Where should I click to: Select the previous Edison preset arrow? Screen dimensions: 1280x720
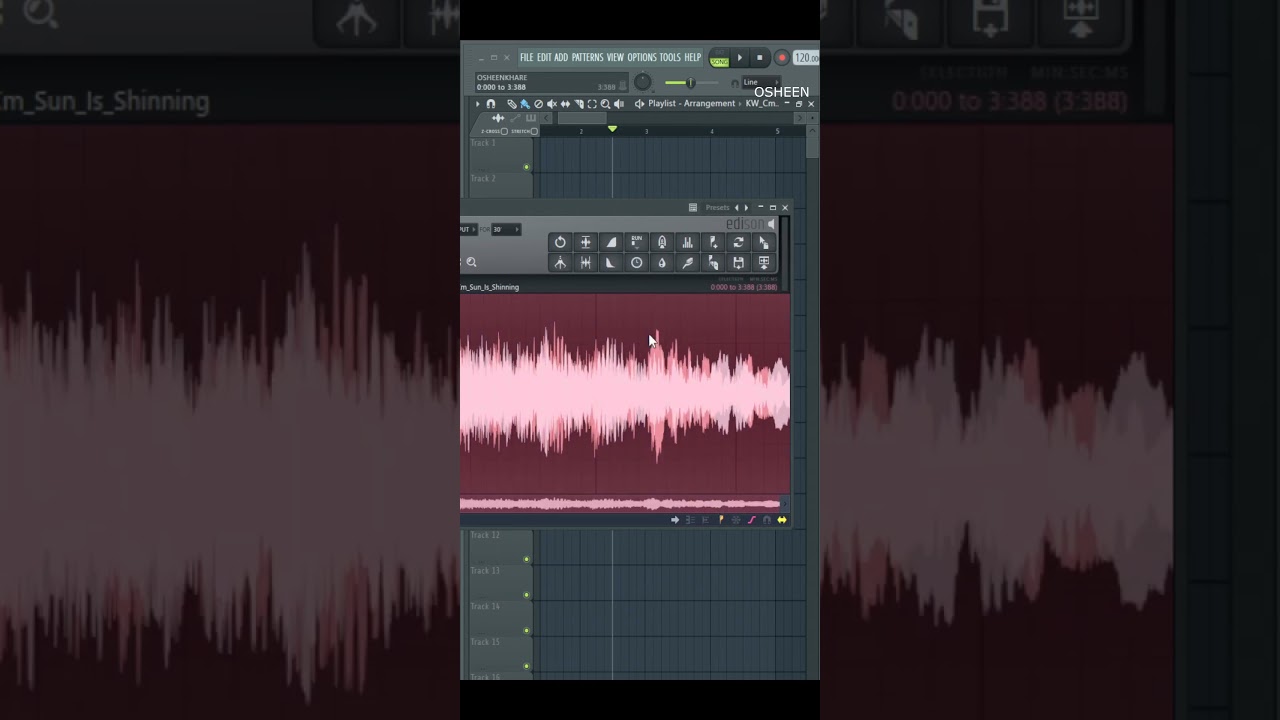tap(737, 208)
